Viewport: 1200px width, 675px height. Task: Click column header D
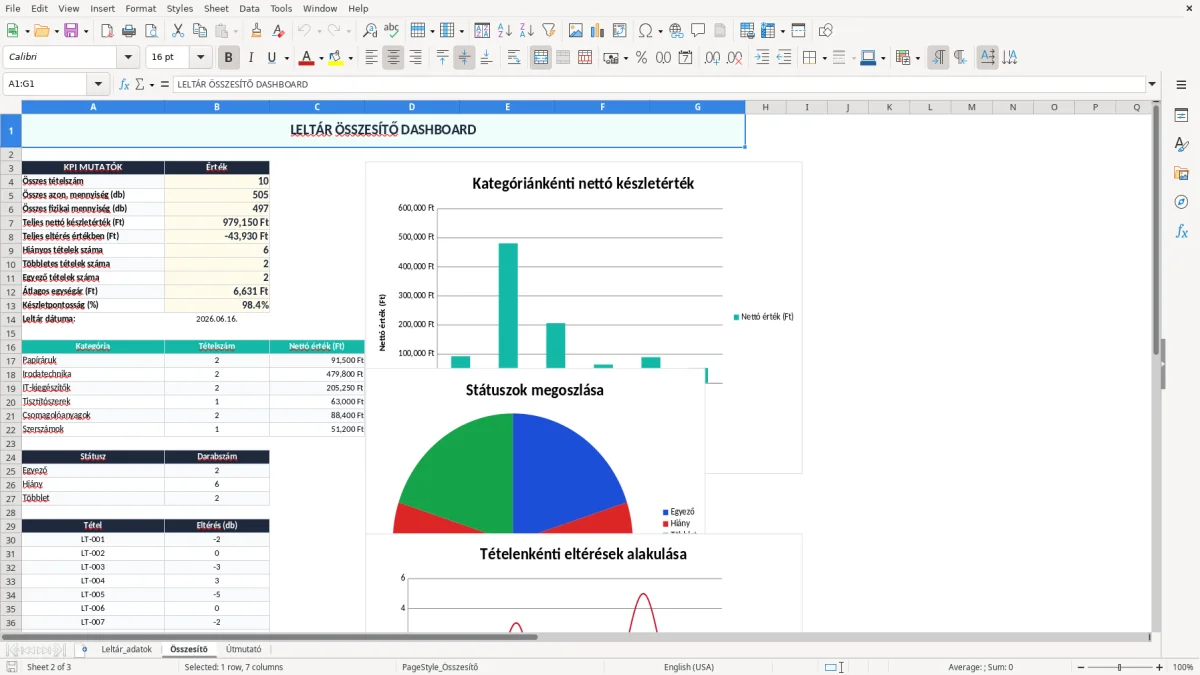[412, 107]
